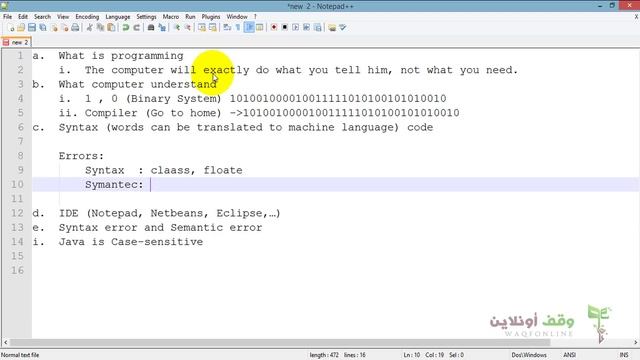Open the View menu
Image resolution: width=640 pixels, height=360 pixels.
[63, 17]
